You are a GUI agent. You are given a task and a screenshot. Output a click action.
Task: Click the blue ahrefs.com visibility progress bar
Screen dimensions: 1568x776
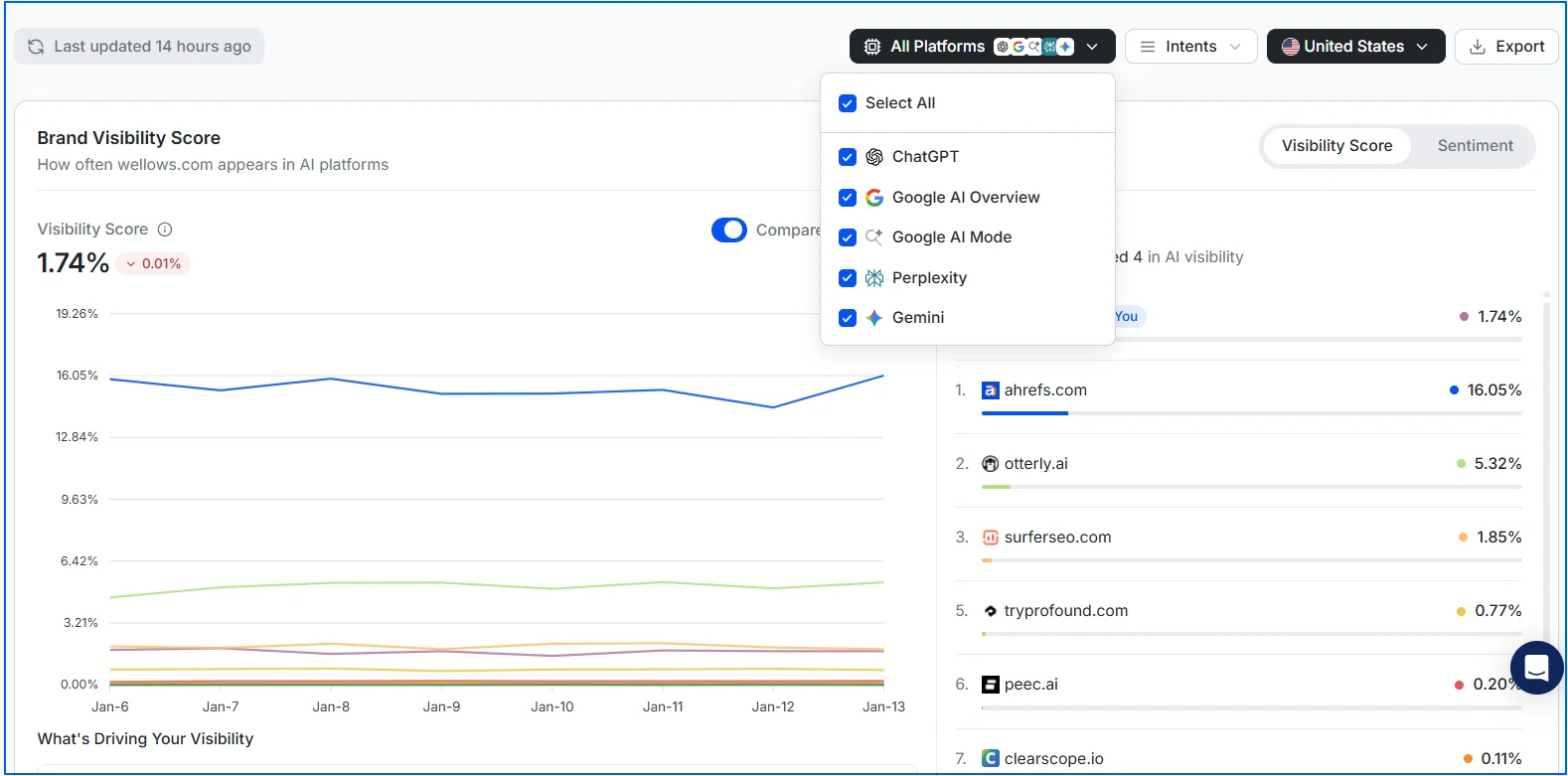coord(1024,413)
